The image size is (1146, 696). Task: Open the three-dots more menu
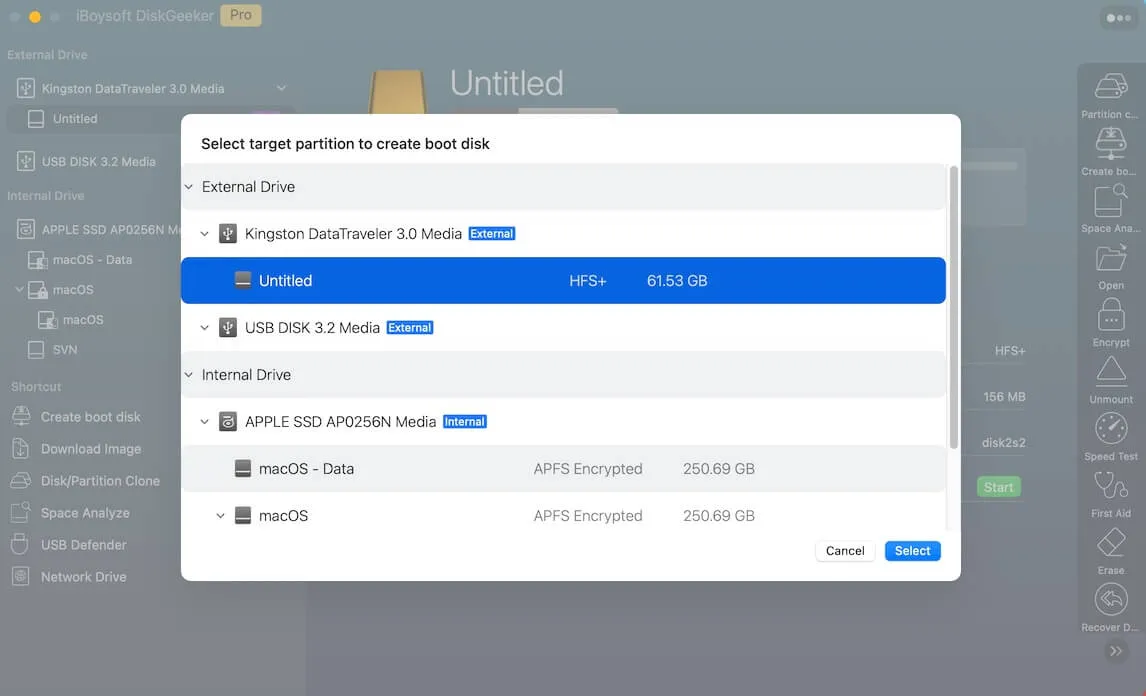[1118, 18]
